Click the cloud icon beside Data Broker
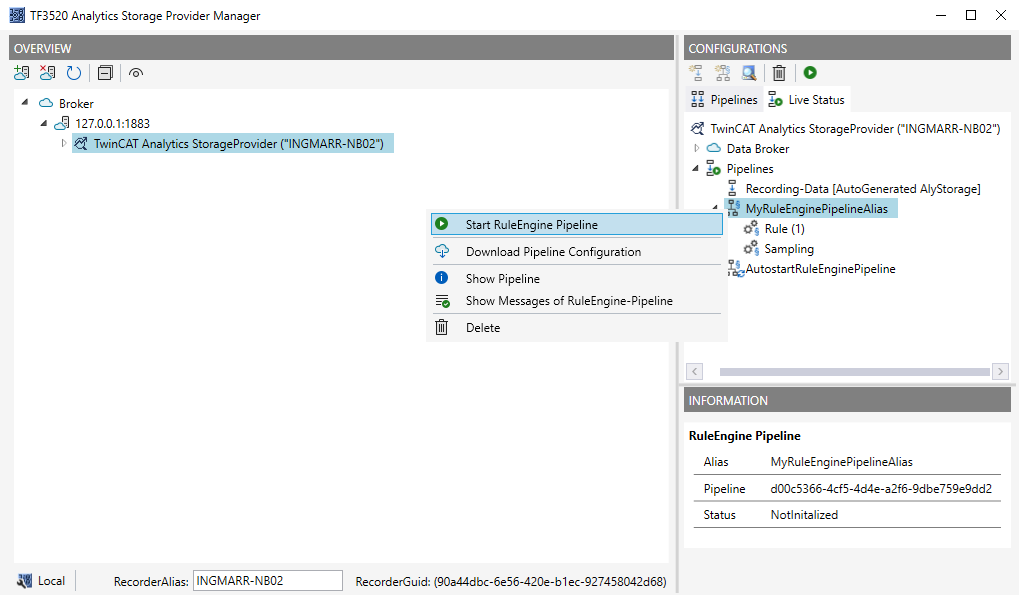Viewport: 1019px width, 595px height. (714, 148)
